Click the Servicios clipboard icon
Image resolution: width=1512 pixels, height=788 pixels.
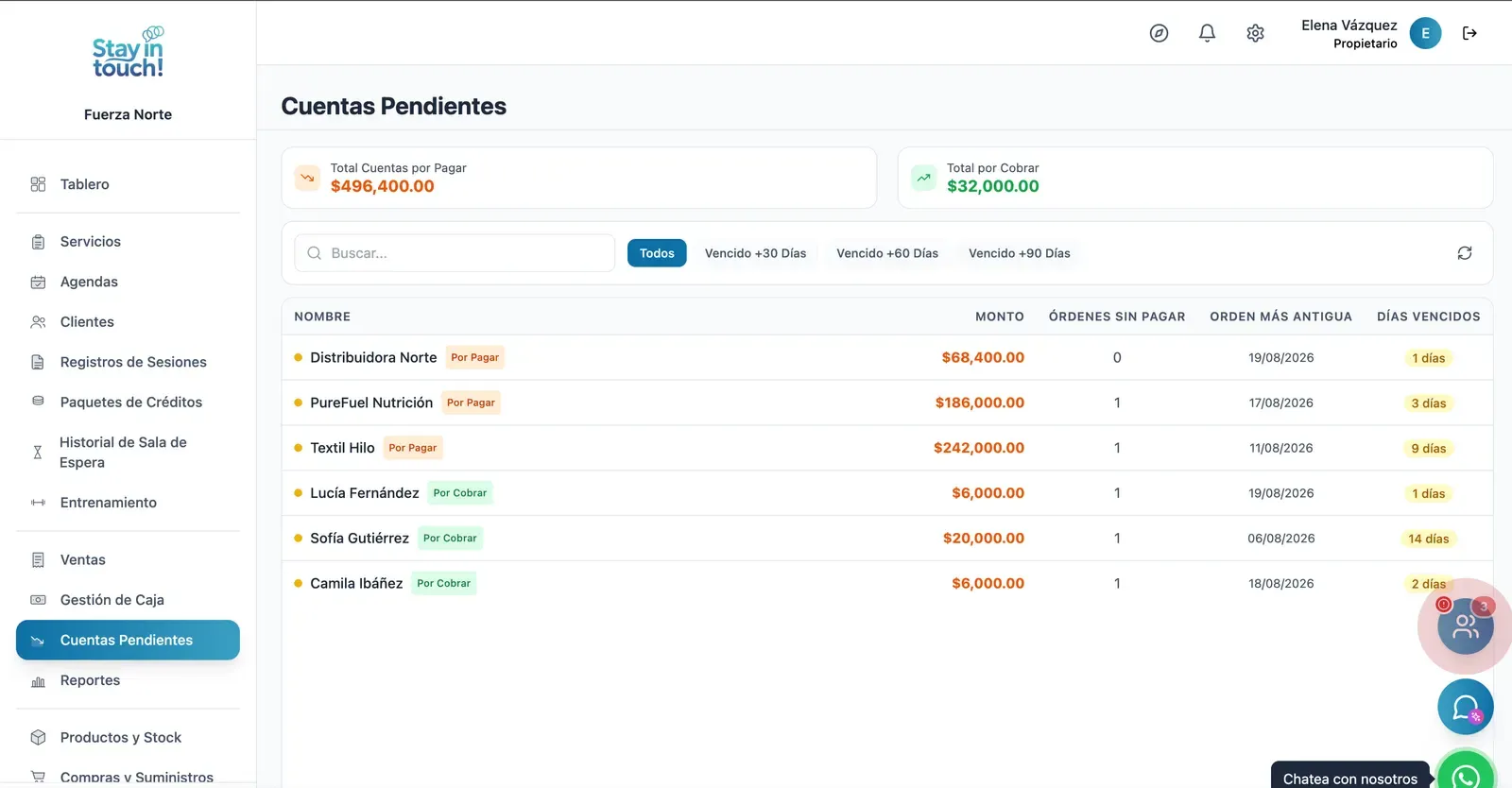click(38, 242)
